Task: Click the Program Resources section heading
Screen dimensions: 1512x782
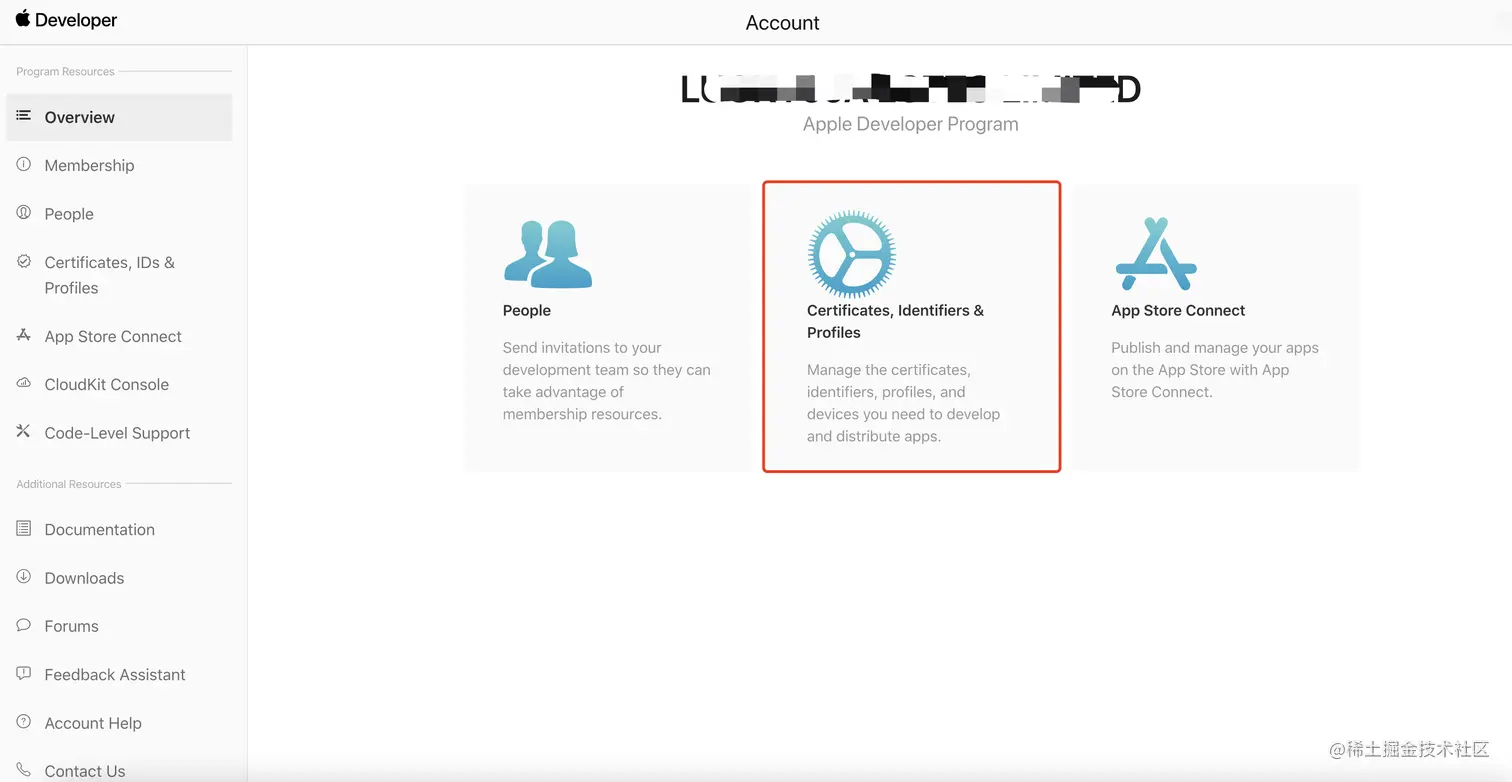Action: 65,72
